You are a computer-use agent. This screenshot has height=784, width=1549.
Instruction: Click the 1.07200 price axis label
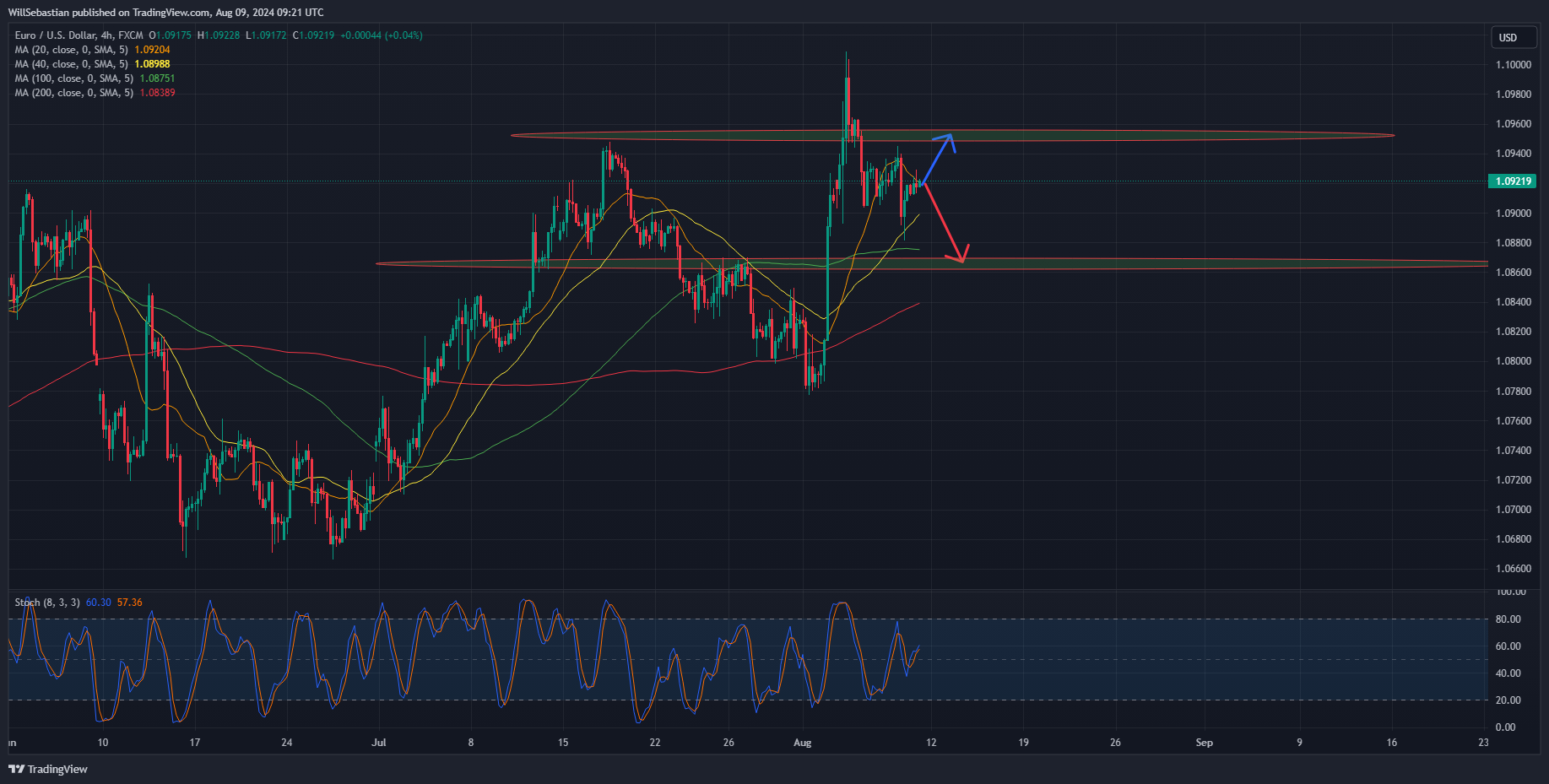[x=1513, y=480]
